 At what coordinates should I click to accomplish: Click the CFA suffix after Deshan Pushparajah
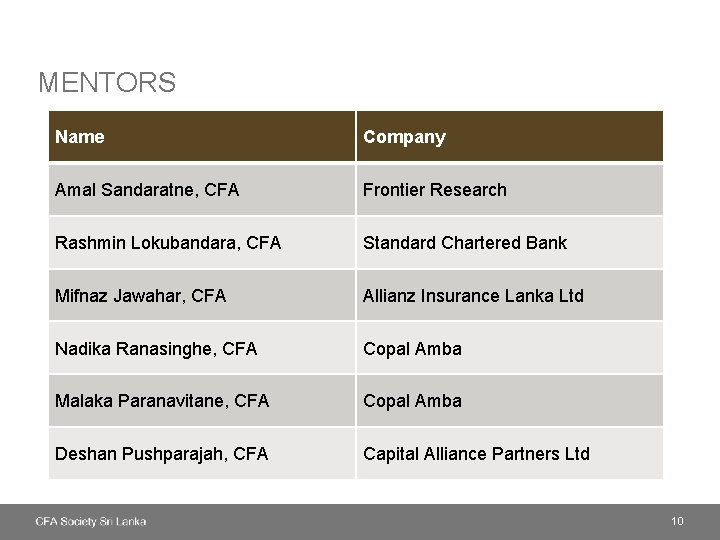(x=250, y=454)
